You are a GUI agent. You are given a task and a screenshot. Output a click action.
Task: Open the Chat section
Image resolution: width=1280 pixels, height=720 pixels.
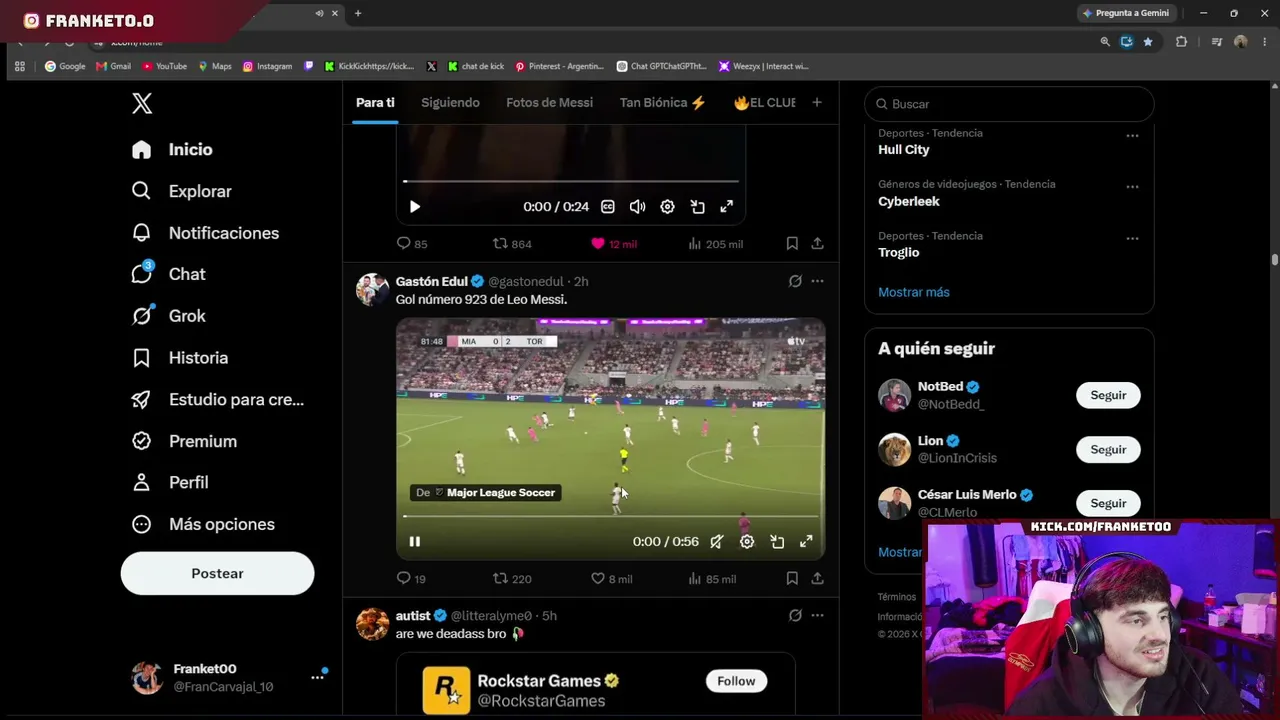click(x=168, y=274)
